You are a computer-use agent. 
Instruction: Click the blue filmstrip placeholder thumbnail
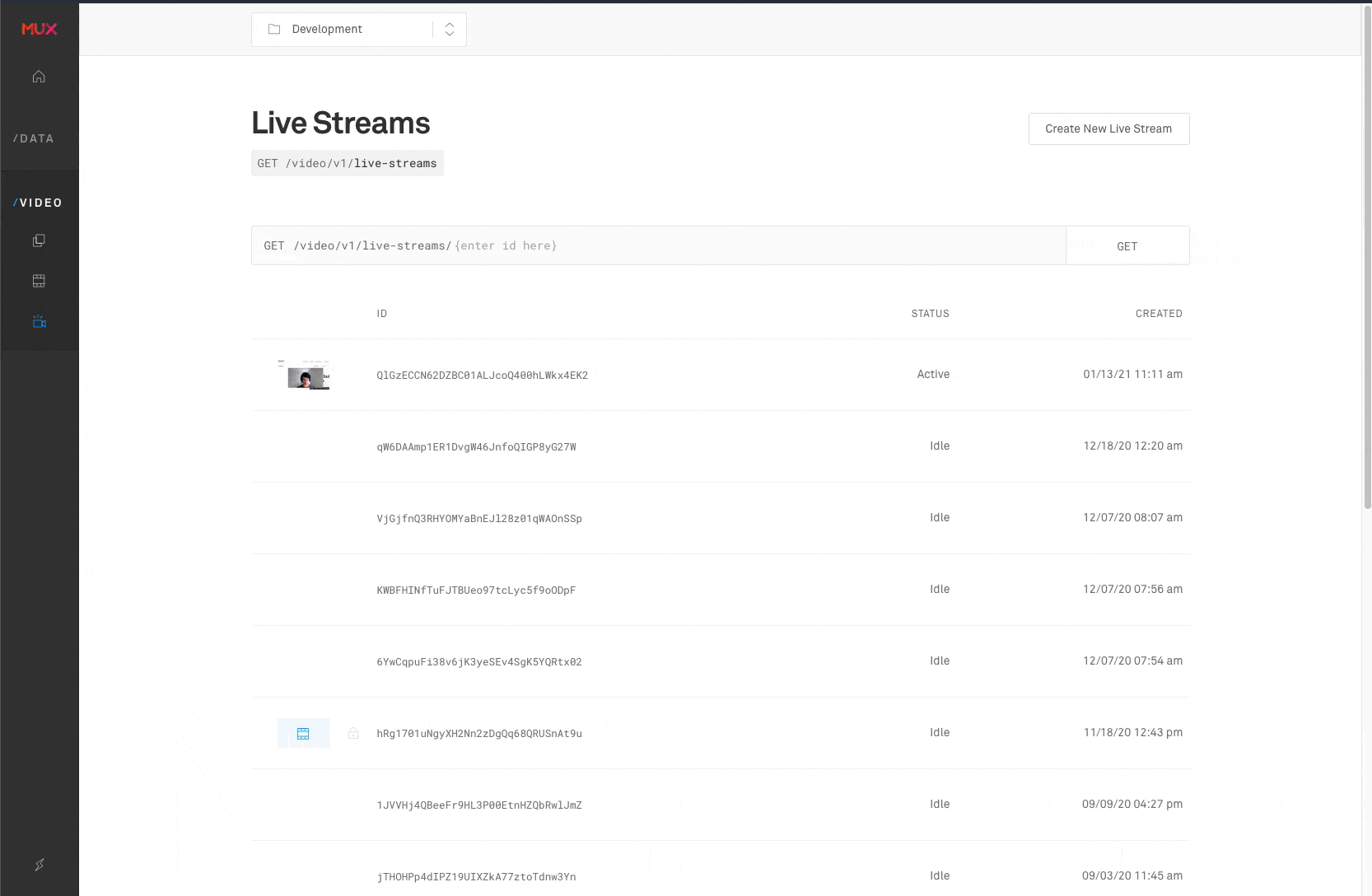tap(304, 732)
